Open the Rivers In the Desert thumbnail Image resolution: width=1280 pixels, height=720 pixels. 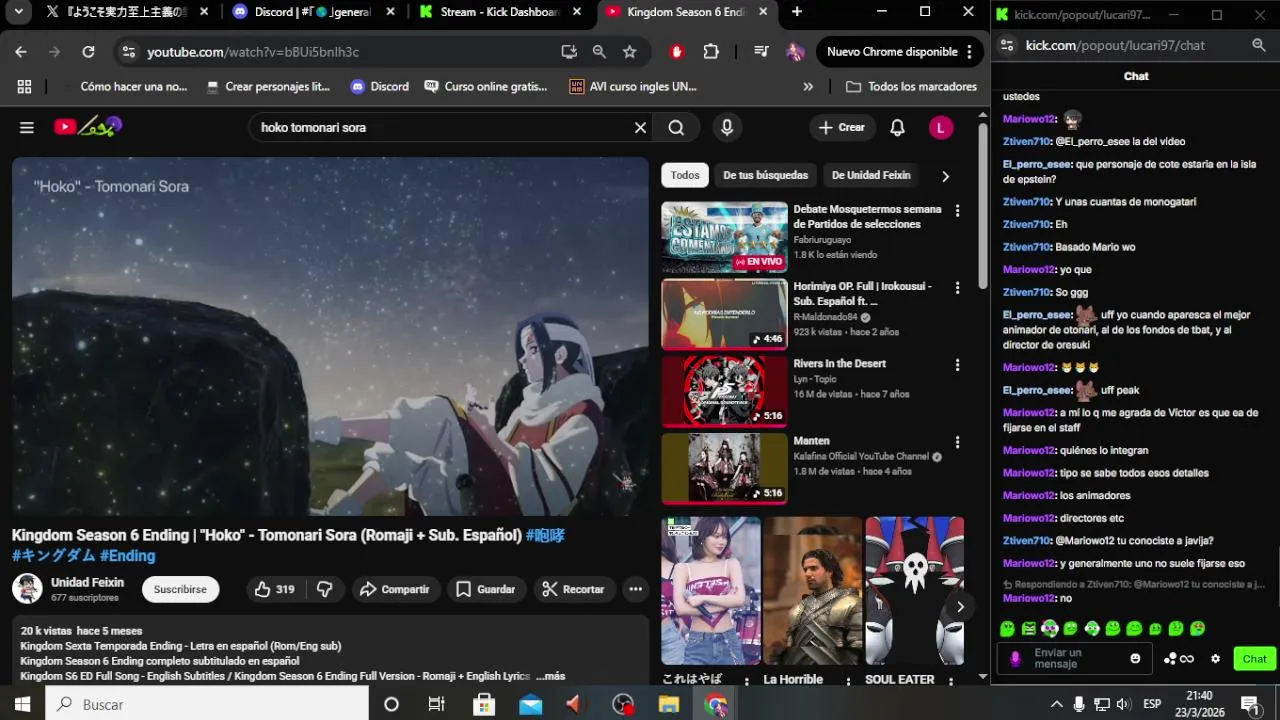click(x=724, y=391)
